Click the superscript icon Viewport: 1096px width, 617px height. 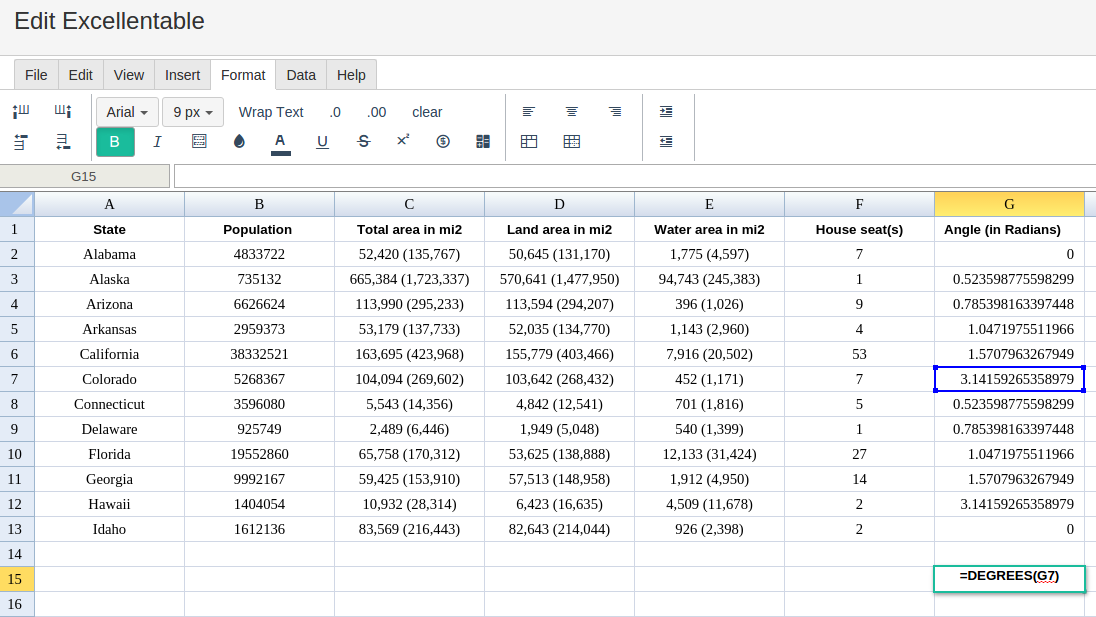[x=403, y=141]
